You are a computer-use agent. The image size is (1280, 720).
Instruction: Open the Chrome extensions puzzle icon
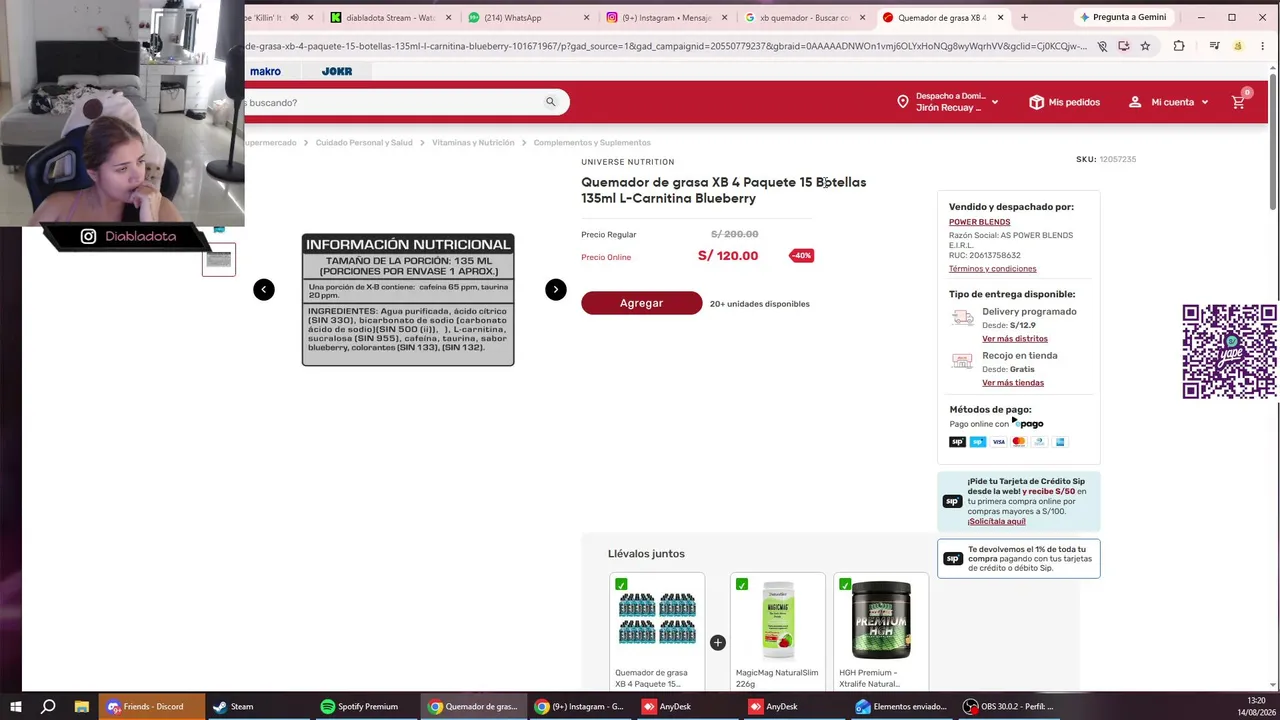(x=1179, y=46)
